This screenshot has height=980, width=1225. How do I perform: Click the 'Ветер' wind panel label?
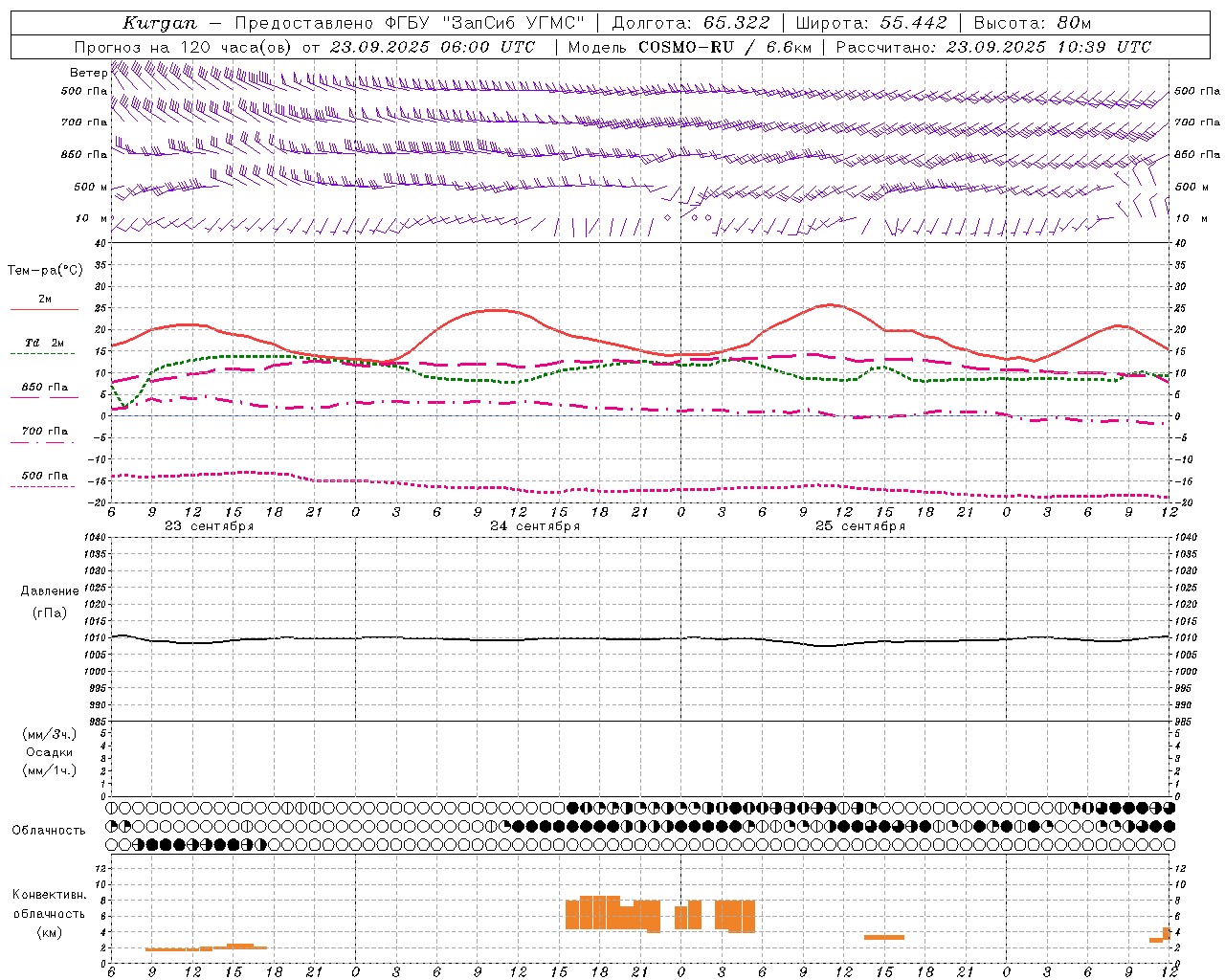[x=88, y=73]
